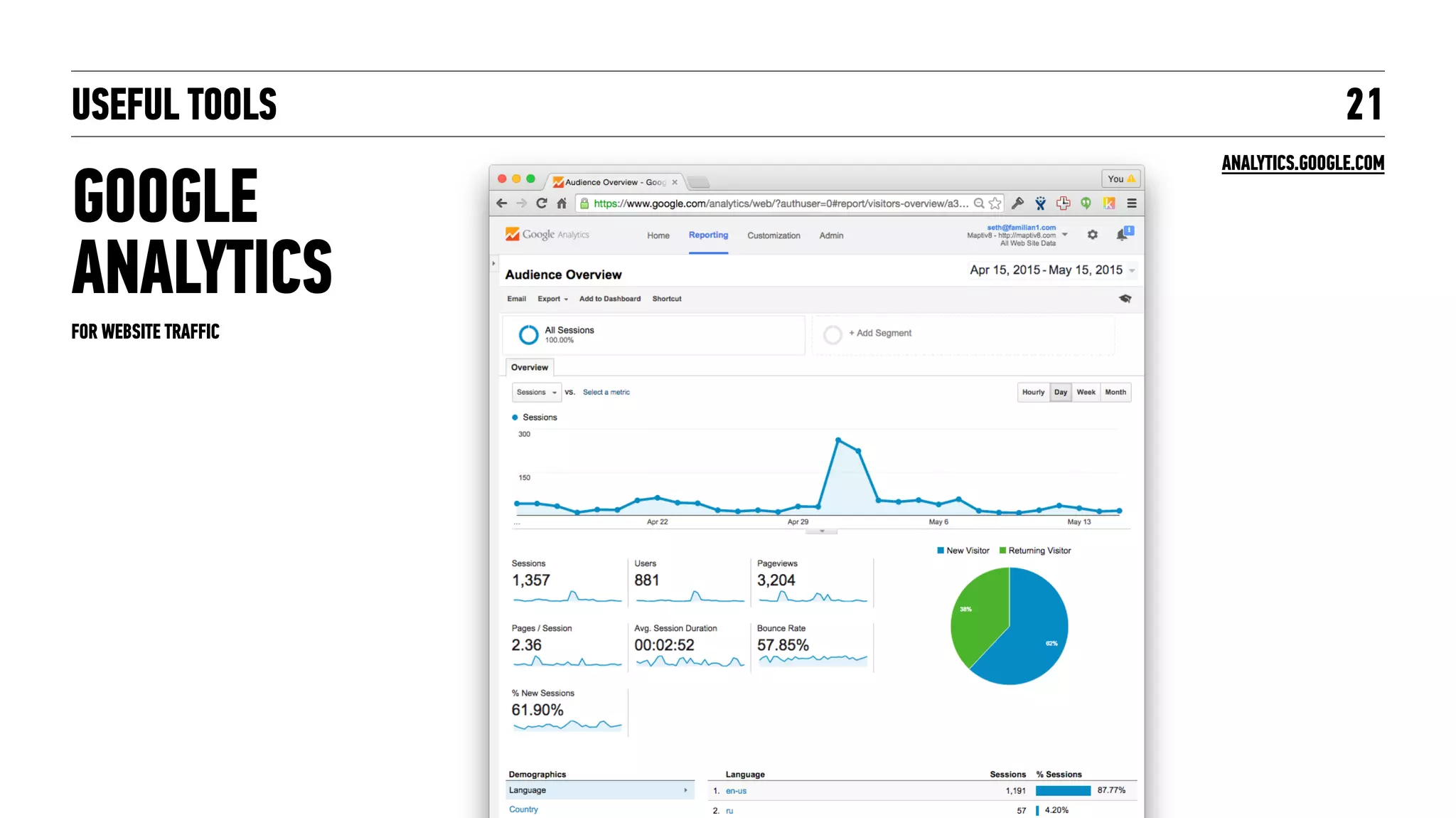
Task: Open the Analytics settings gear
Action: (1093, 235)
